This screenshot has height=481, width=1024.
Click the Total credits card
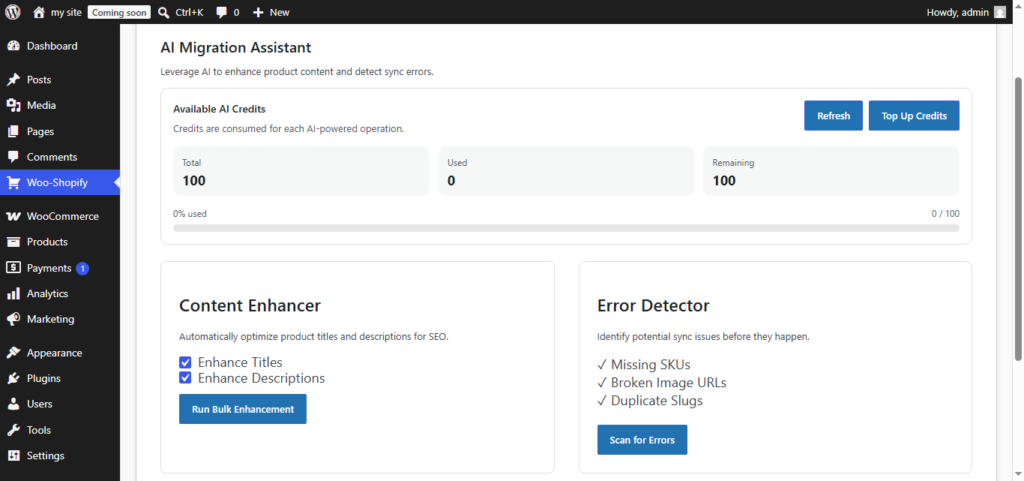click(301, 171)
